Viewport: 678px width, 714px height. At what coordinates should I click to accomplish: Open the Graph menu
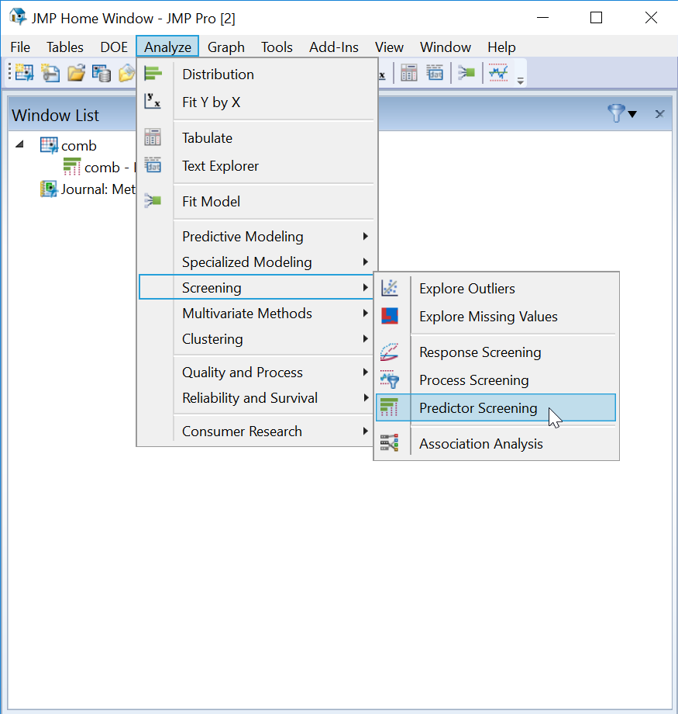tap(226, 47)
